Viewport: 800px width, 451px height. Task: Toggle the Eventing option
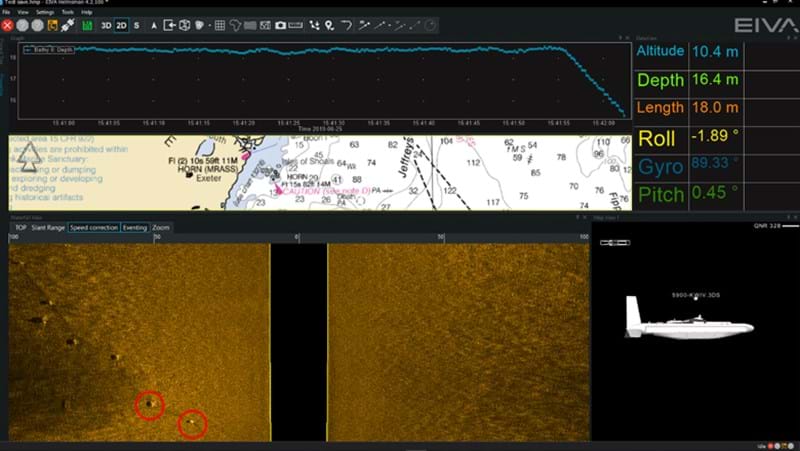(x=134, y=228)
